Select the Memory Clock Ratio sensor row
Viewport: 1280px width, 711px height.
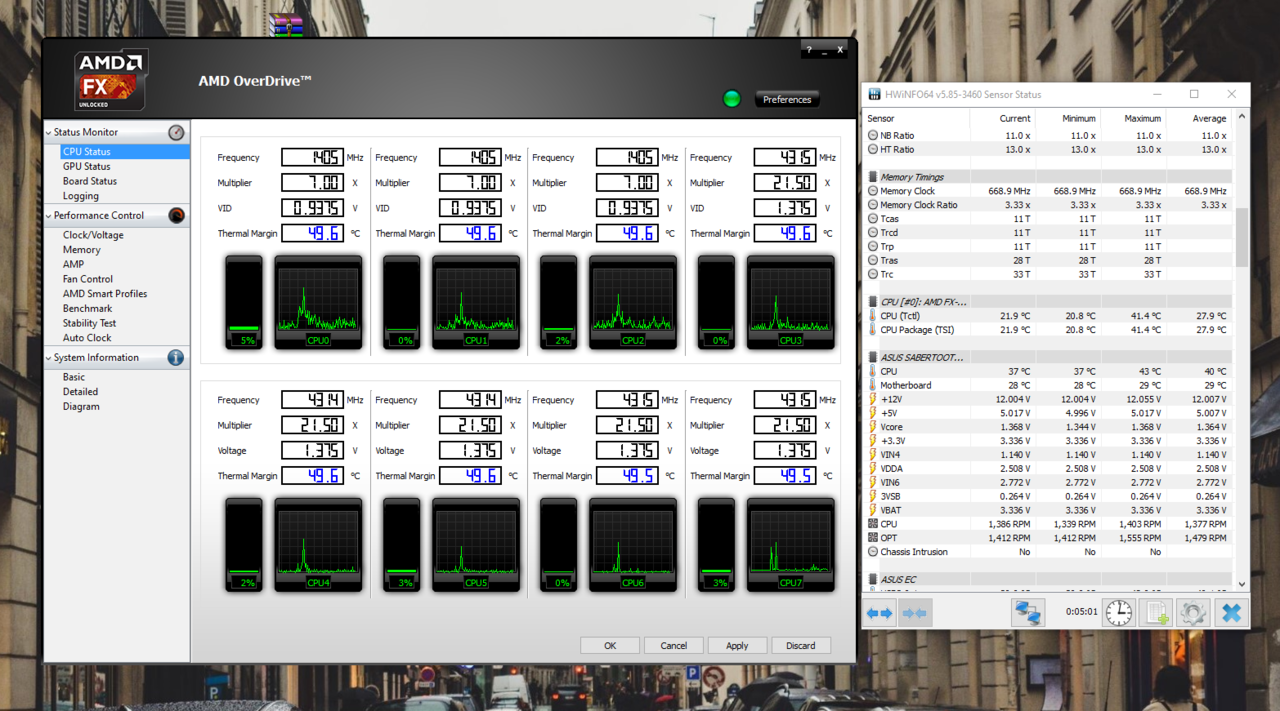[1049, 205]
